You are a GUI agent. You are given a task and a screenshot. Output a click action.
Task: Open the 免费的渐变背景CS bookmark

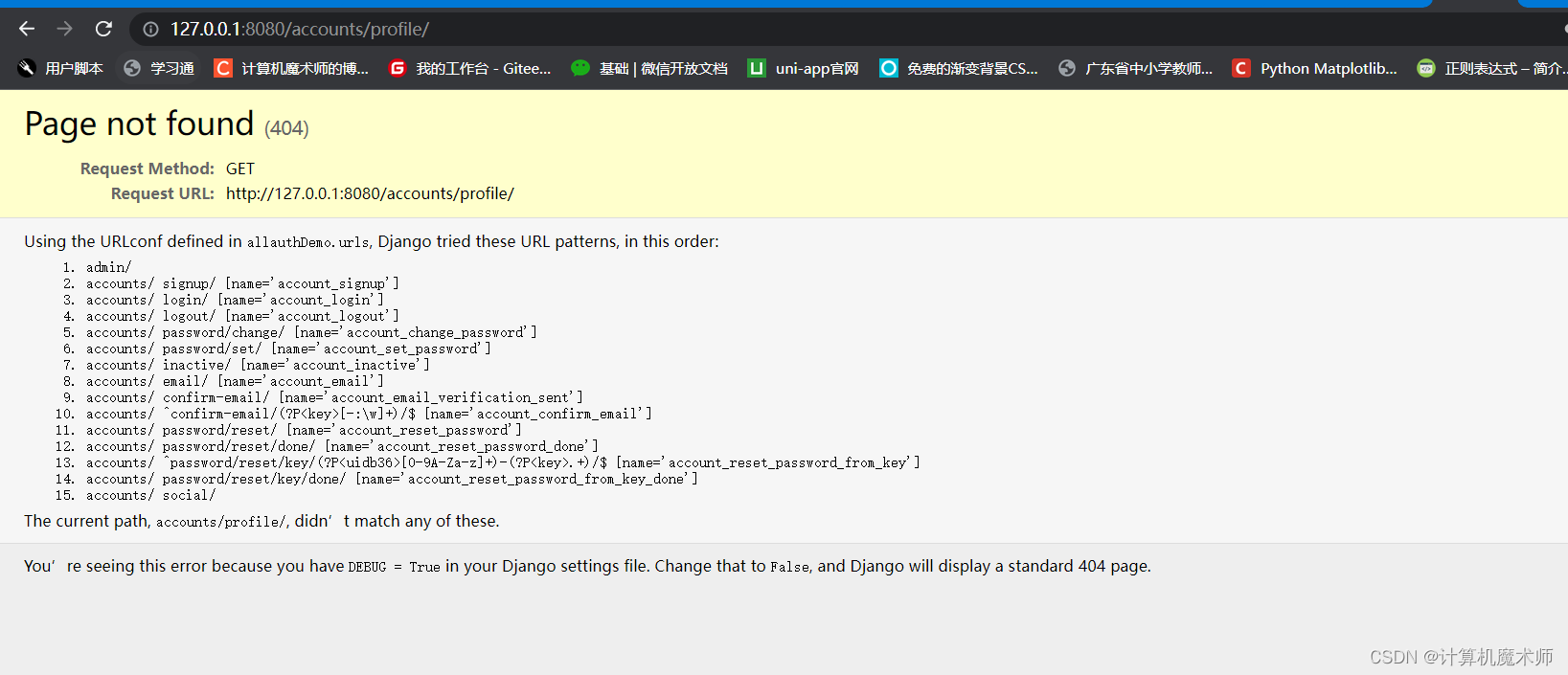click(959, 68)
